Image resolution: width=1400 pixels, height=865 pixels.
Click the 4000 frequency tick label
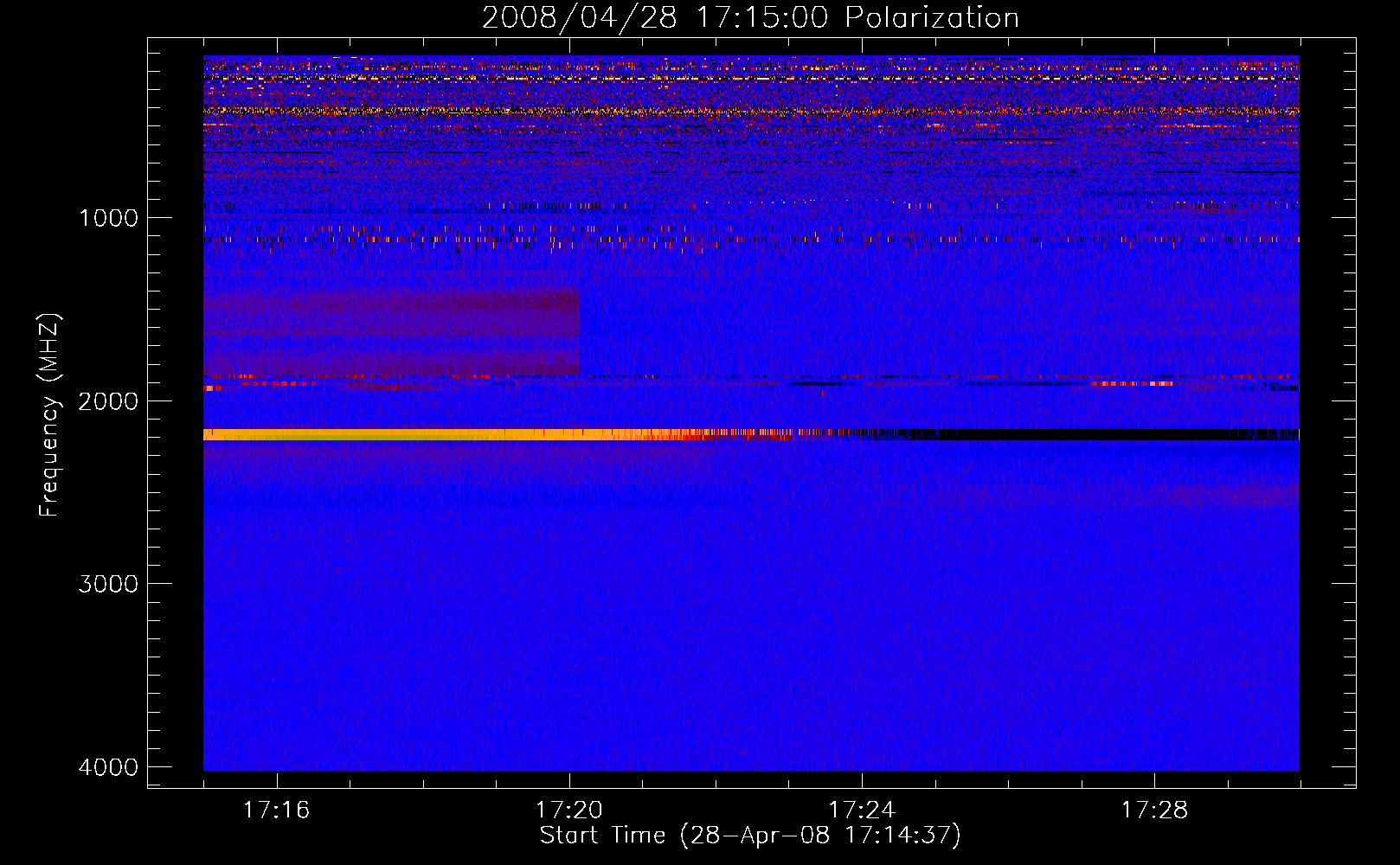108,767
